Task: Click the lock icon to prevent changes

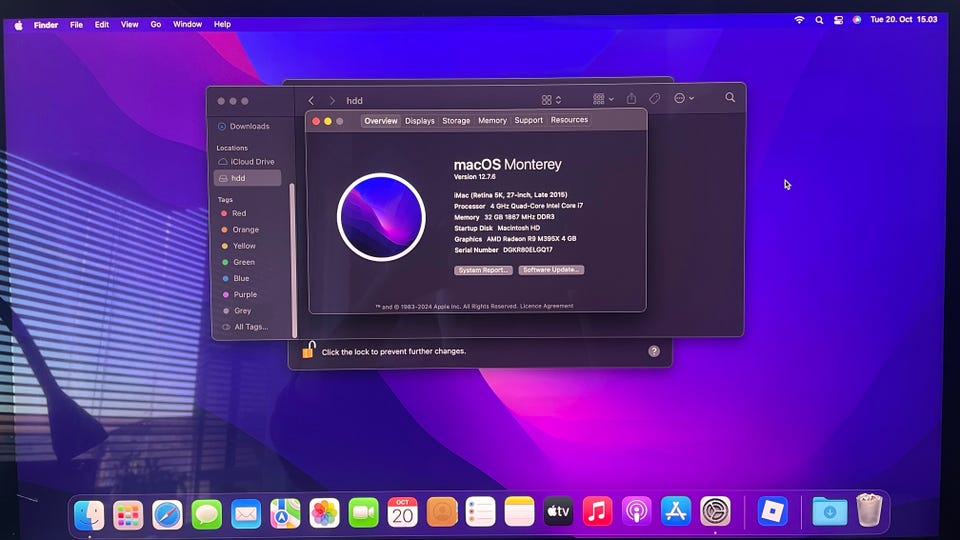Action: click(x=309, y=350)
